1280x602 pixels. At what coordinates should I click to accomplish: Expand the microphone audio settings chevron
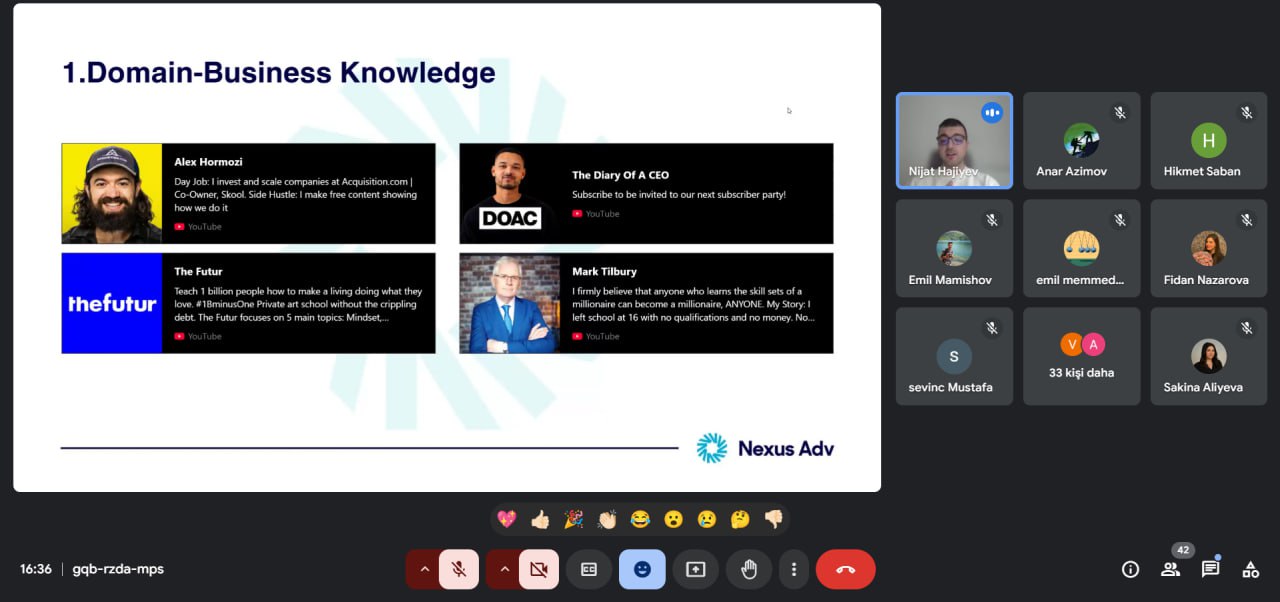click(x=424, y=569)
